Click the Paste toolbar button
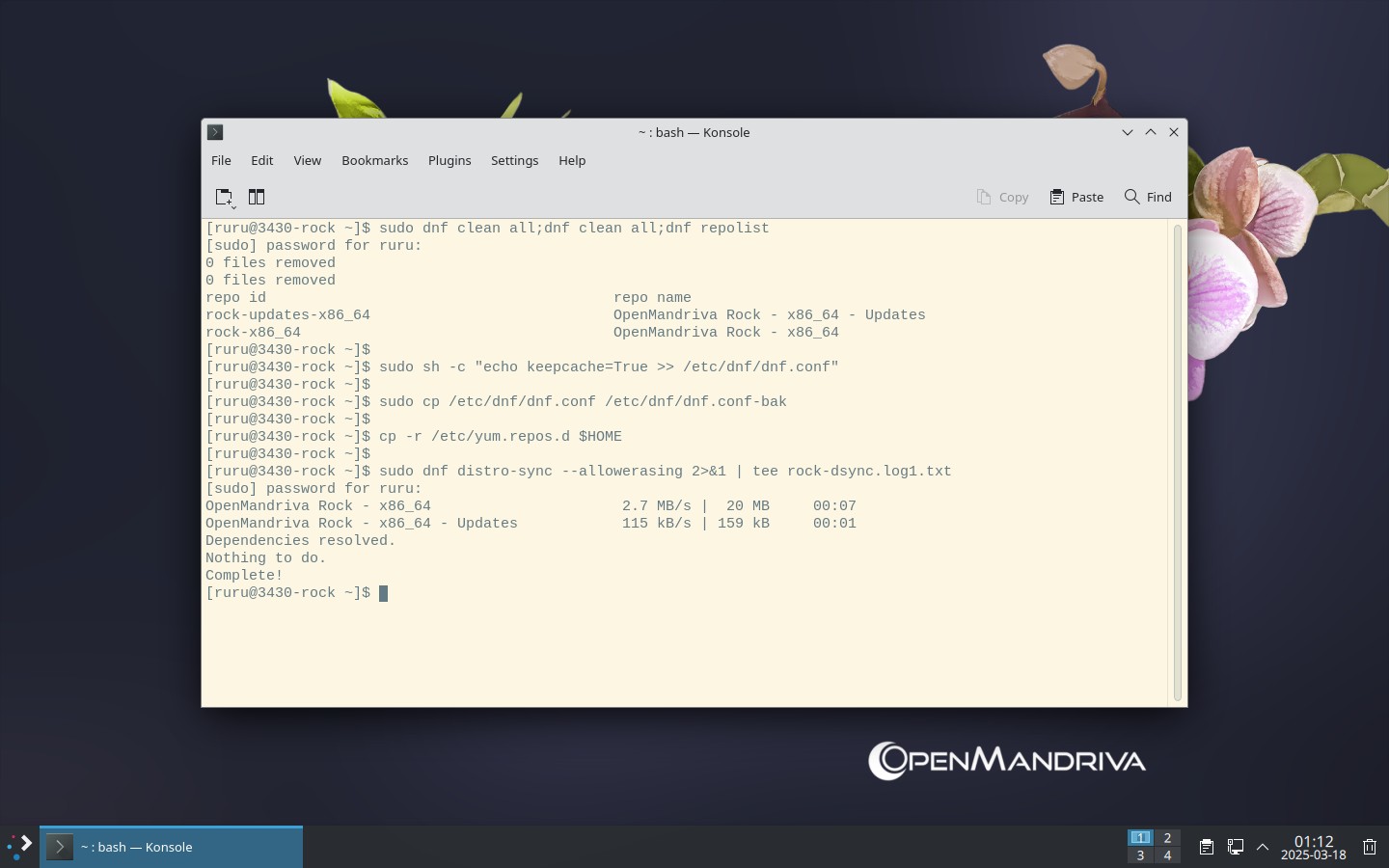Screen dimensions: 1389x868 (x=1076, y=197)
